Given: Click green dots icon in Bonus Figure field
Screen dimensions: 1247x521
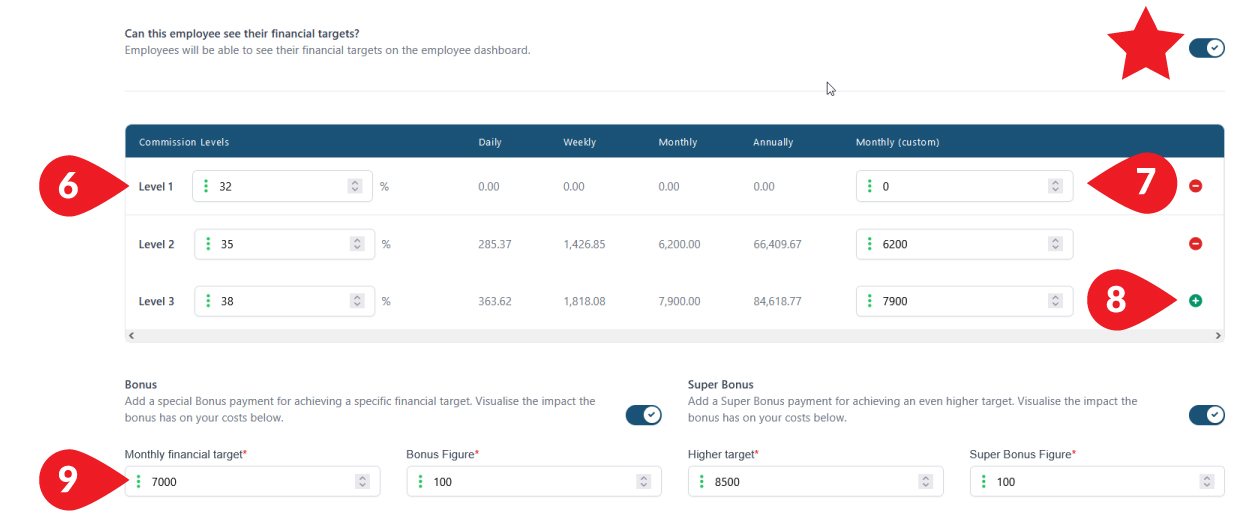Looking at the screenshot, I should pos(421,482).
